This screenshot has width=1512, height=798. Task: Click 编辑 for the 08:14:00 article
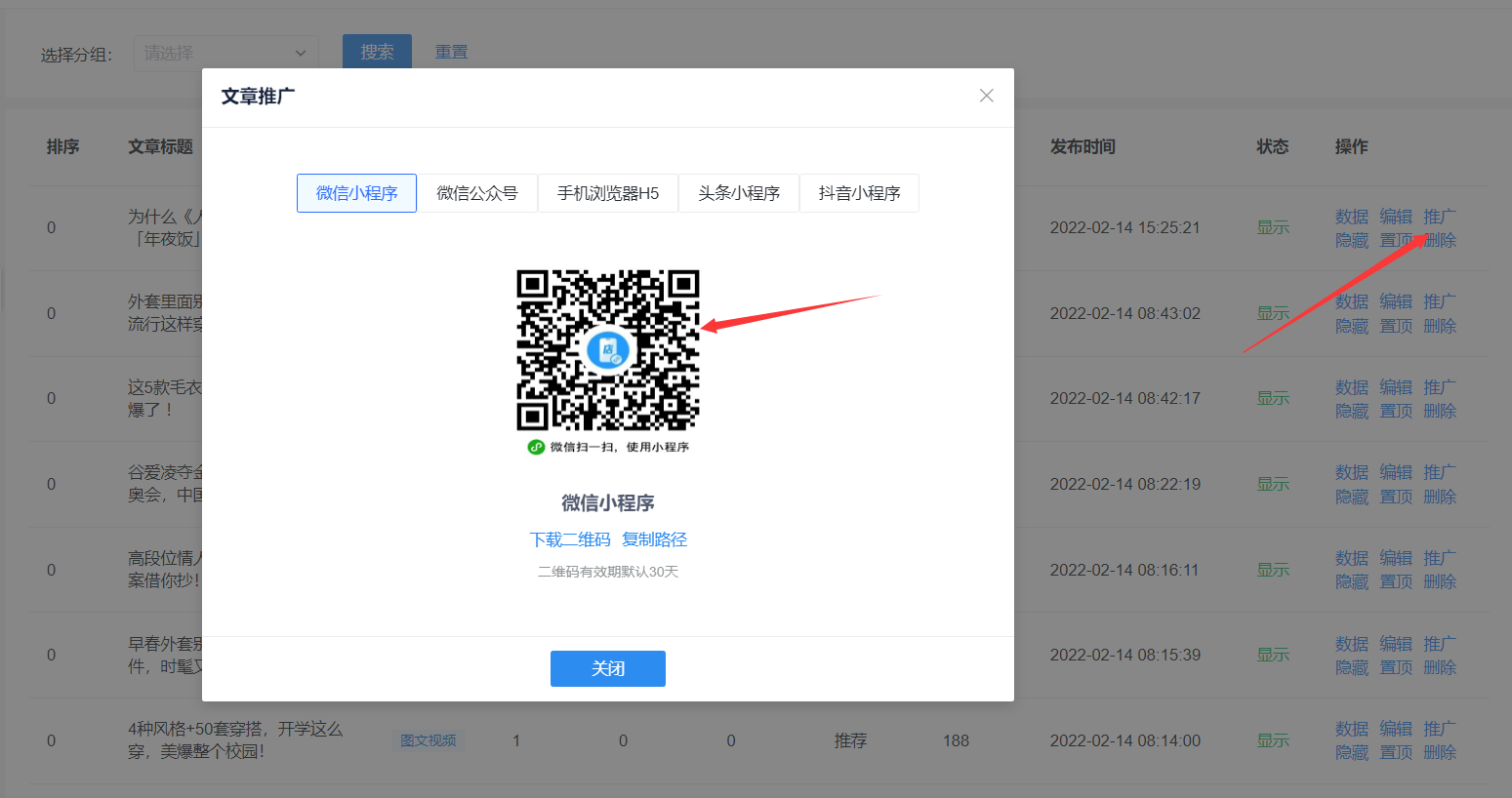[1396, 729]
